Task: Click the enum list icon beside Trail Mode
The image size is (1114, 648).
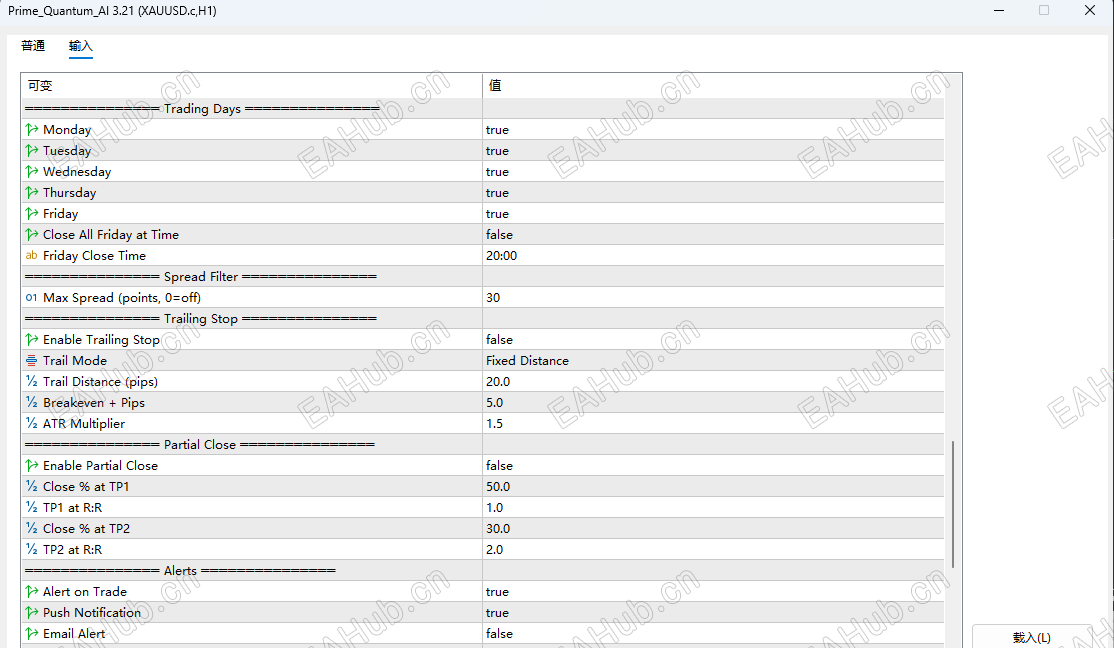Action: point(31,360)
